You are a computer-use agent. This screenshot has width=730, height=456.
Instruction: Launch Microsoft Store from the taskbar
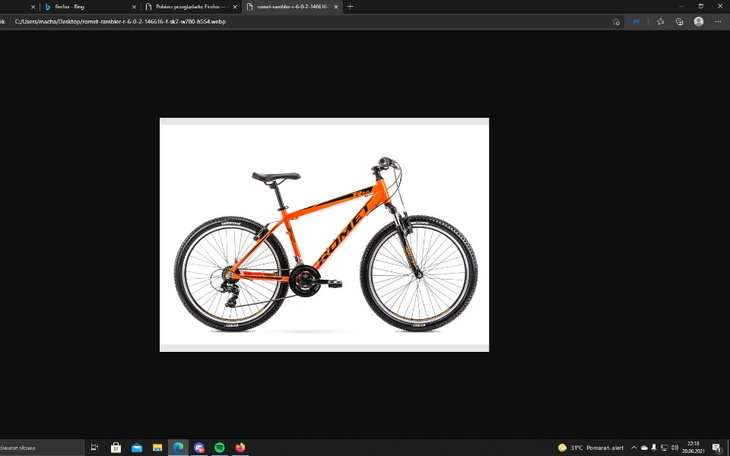coord(116,448)
